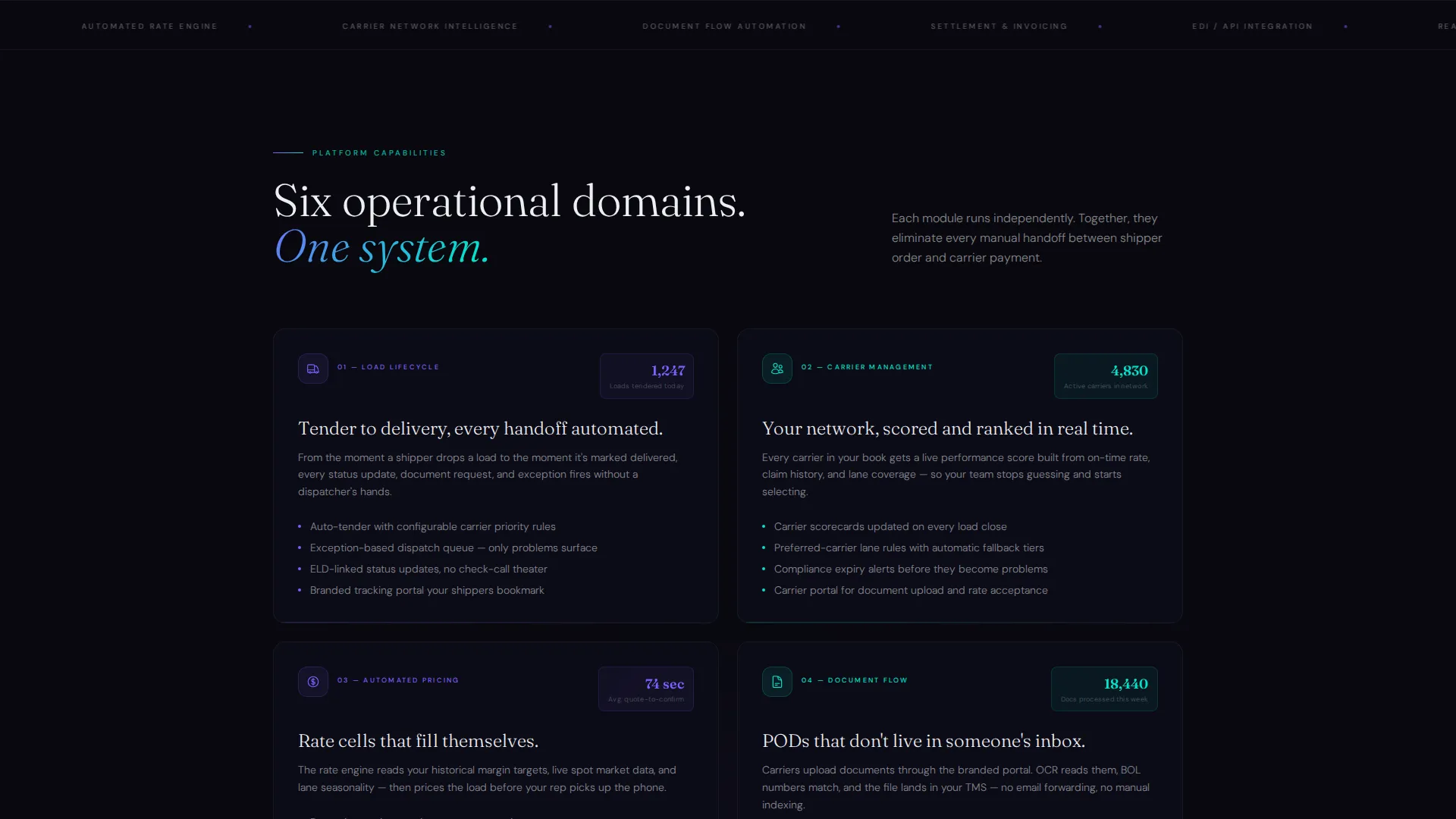Click the 74 sec quote-to-confirm stat
Viewport: 1456px width, 819px height.
pyautogui.click(x=646, y=689)
